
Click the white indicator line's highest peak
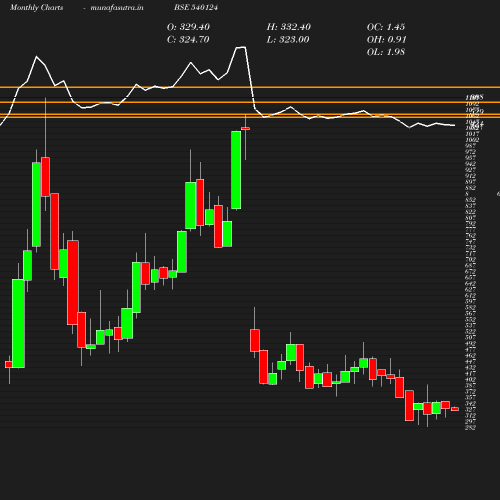click(241, 47)
